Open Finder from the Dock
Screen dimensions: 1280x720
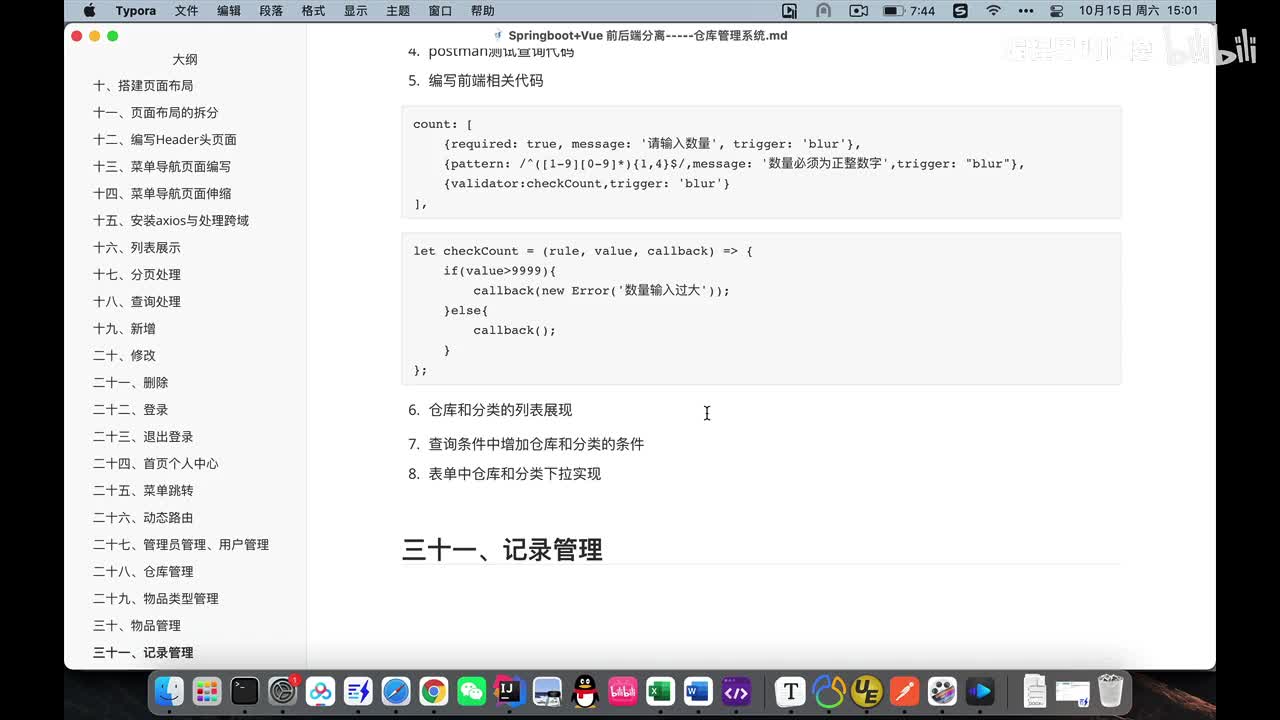(x=169, y=691)
